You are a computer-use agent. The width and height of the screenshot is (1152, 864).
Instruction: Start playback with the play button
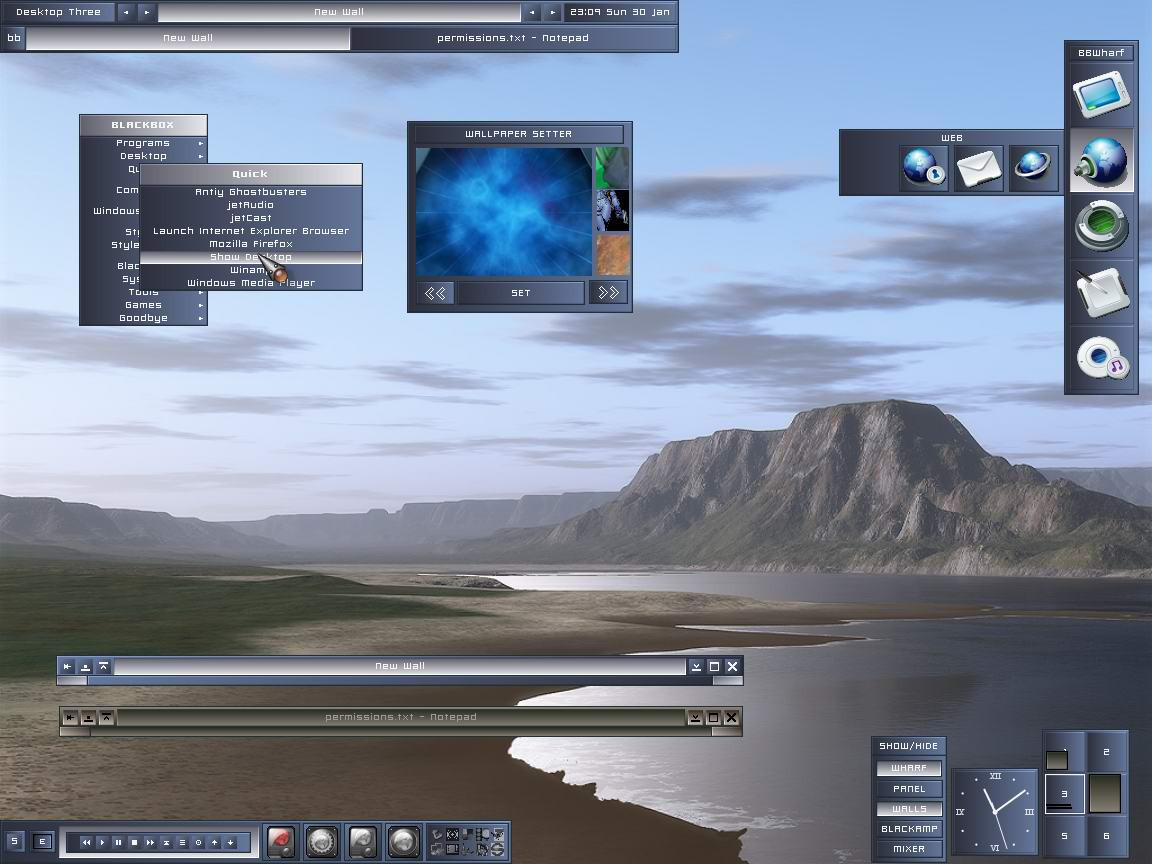102,843
